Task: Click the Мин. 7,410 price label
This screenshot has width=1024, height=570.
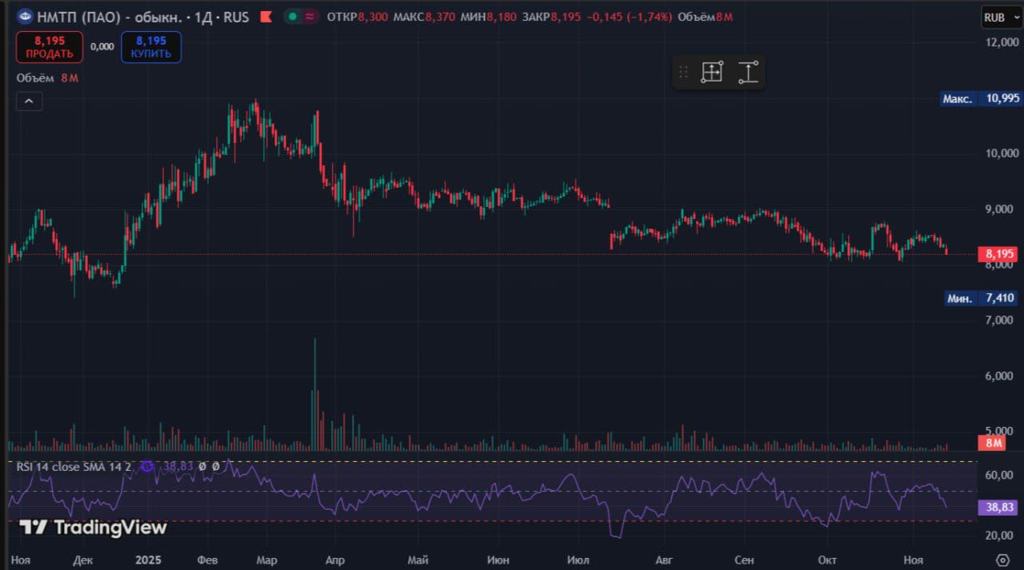Action: (981, 298)
